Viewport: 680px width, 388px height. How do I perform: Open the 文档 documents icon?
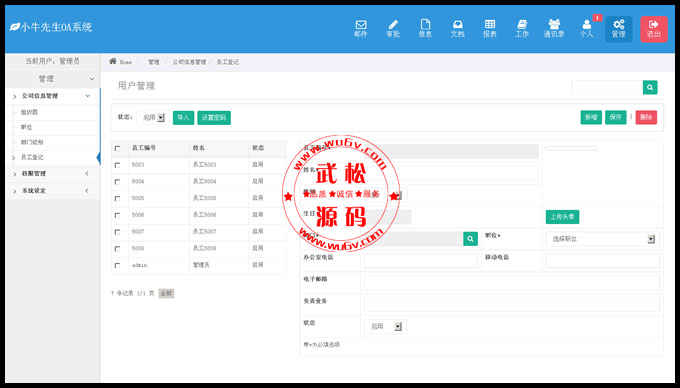458,29
